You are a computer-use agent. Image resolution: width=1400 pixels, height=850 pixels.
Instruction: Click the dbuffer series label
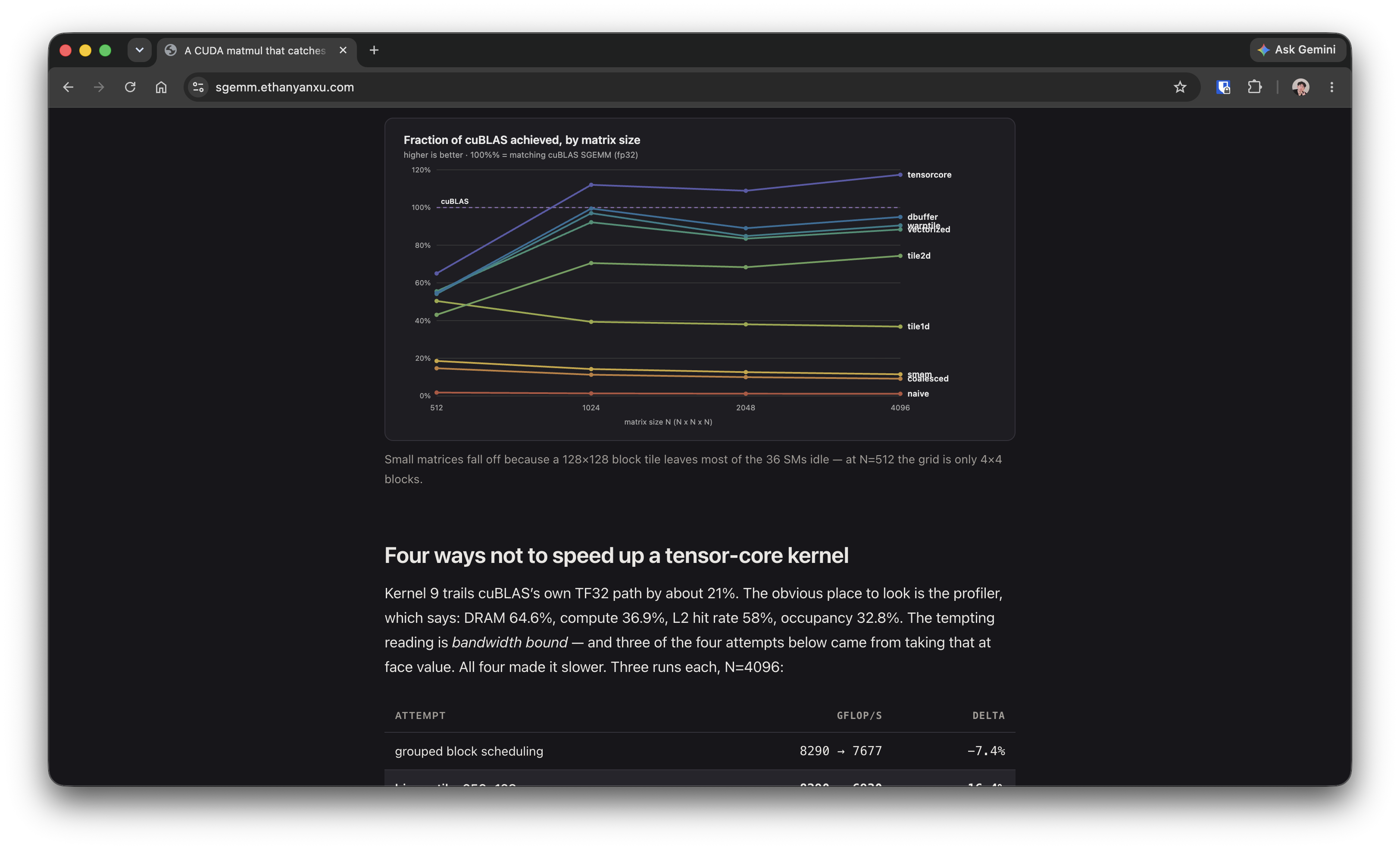click(922, 216)
